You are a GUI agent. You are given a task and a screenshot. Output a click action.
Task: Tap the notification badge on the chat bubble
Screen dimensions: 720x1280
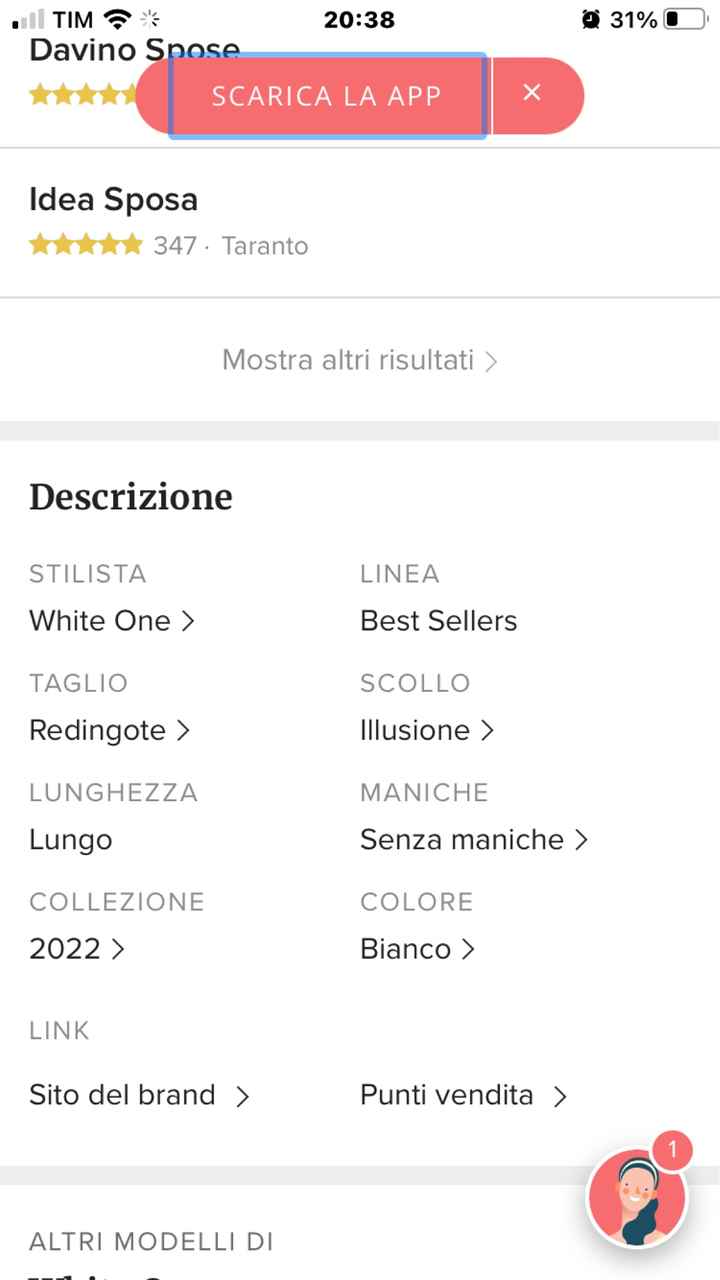tap(672, 1151)
